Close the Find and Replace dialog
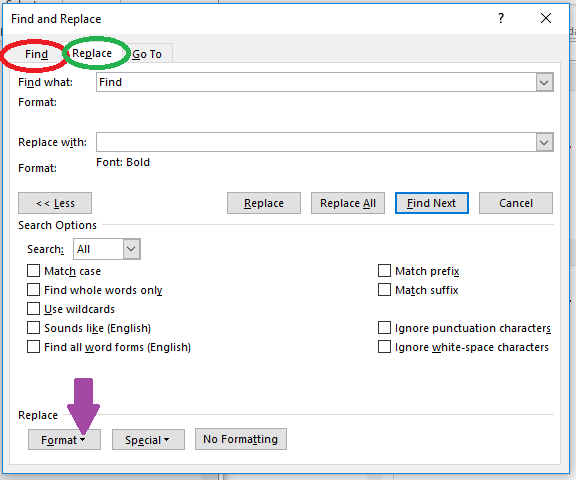 point(546,18)
